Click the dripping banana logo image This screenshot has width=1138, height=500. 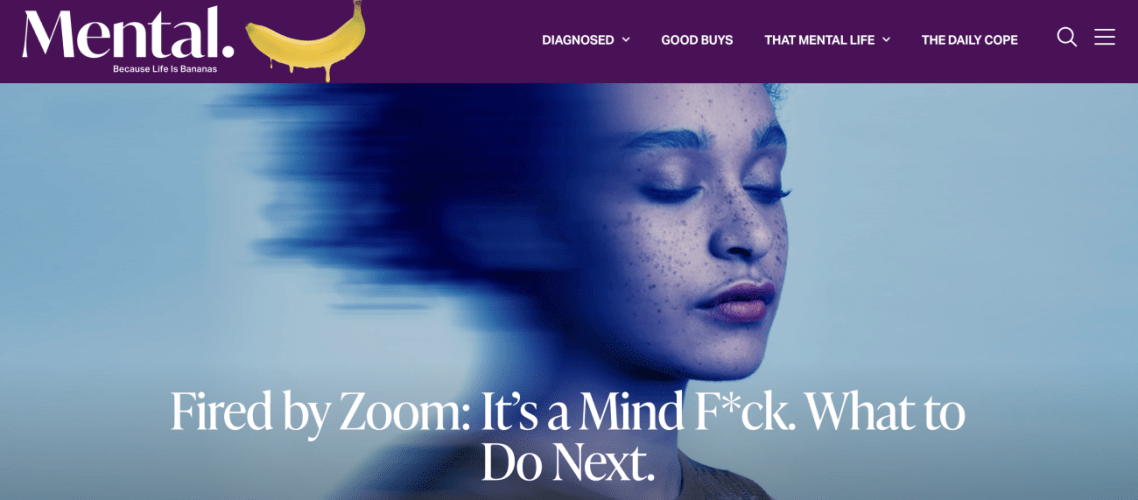tap(306, 41)
